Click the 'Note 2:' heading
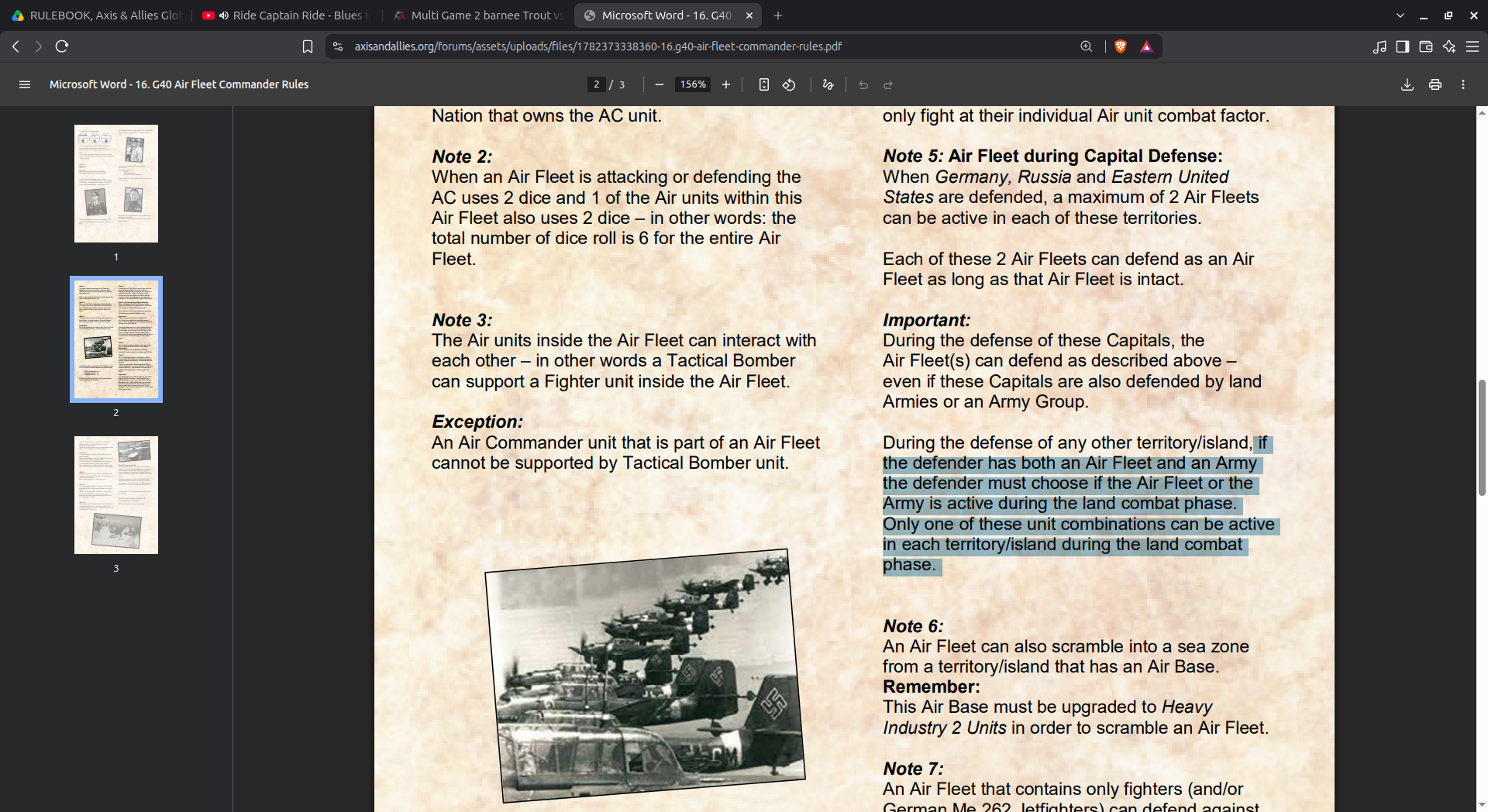 click(x=462, y=157)
